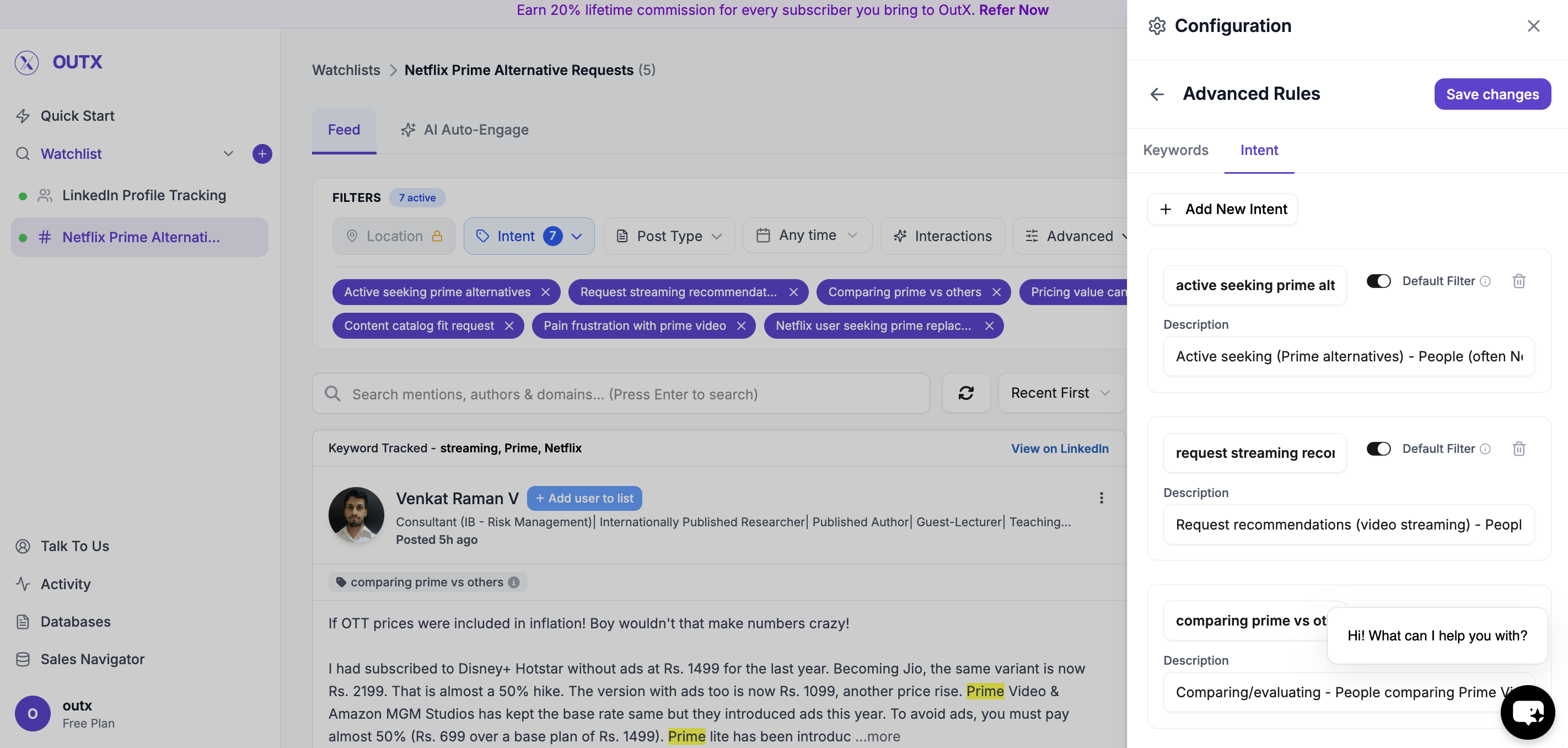Toggle Default Filter for active seeking intent

click(x=1378, y=281)
